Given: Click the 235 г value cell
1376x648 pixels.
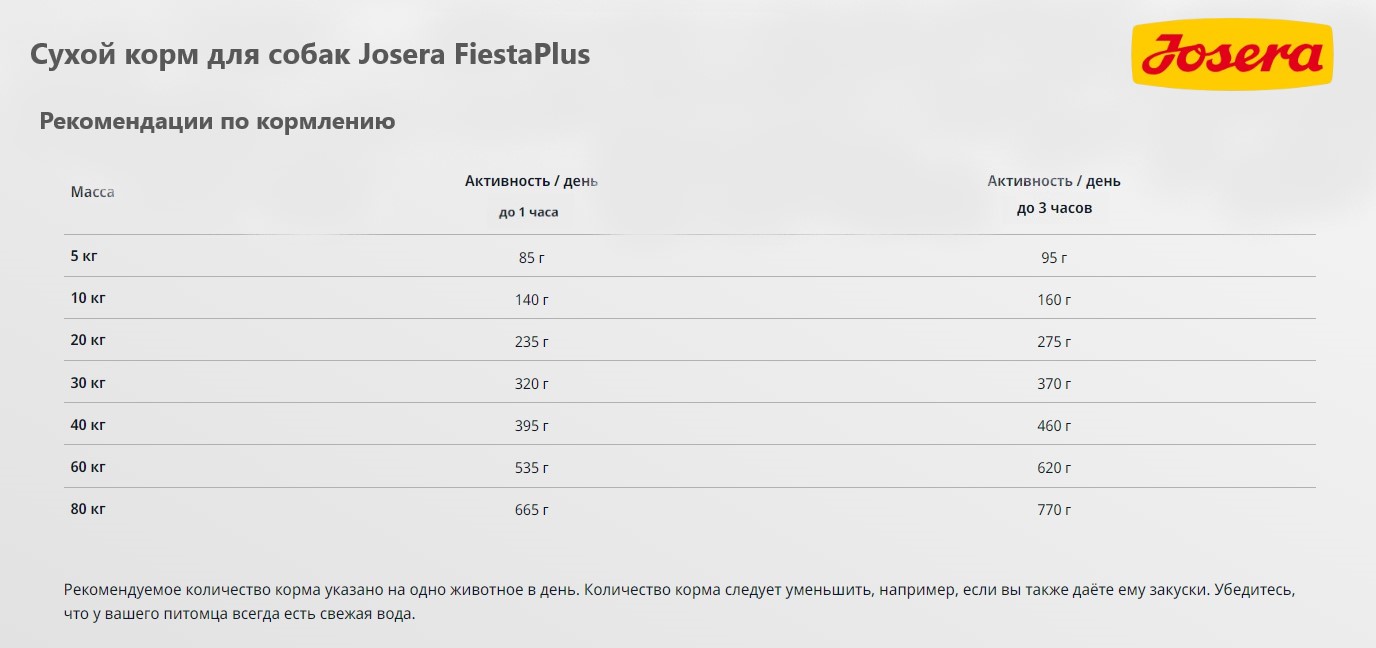Looking at the screenshot, I should click(532, 342).
